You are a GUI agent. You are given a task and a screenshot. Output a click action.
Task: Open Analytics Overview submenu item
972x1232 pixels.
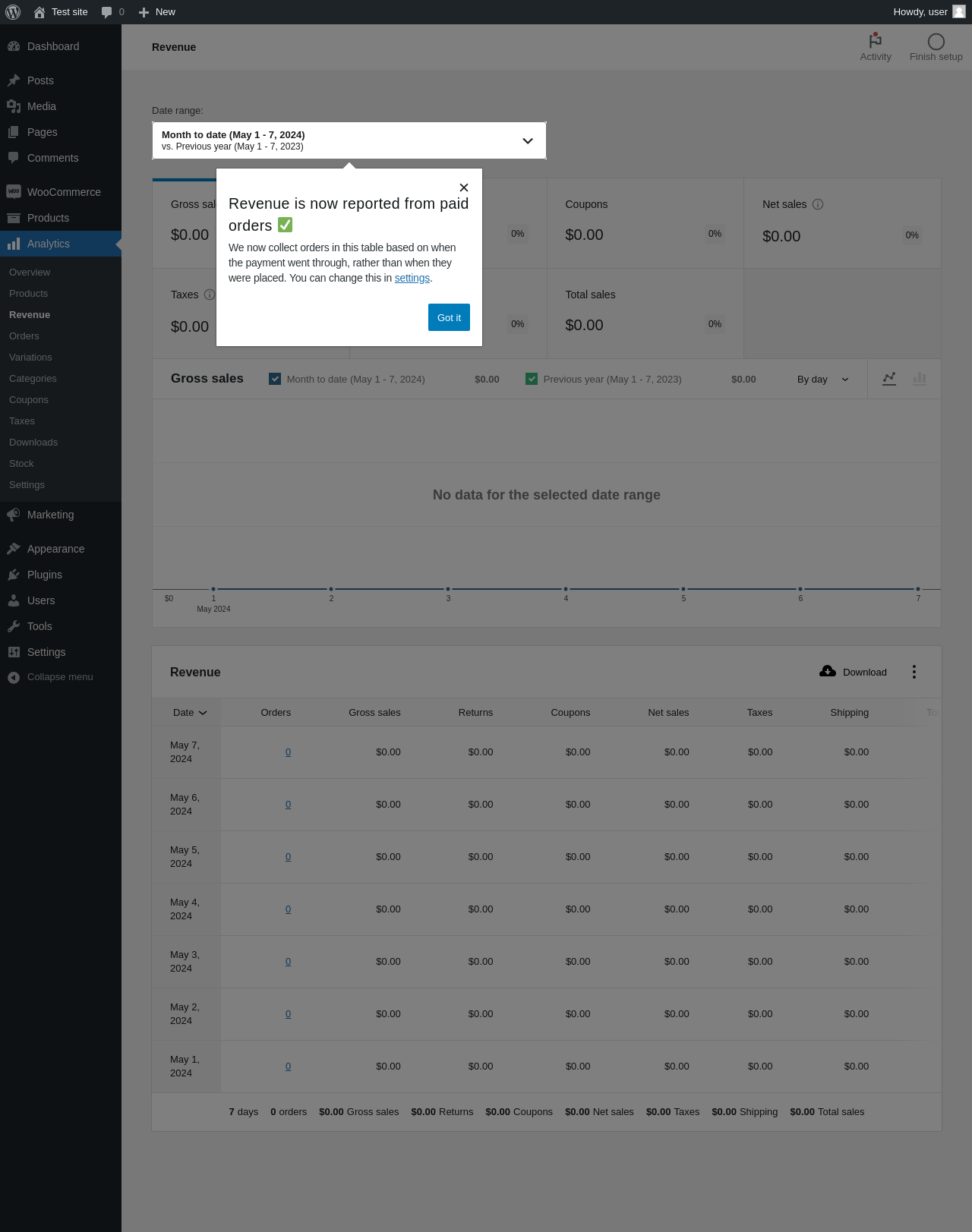point(30,273)
